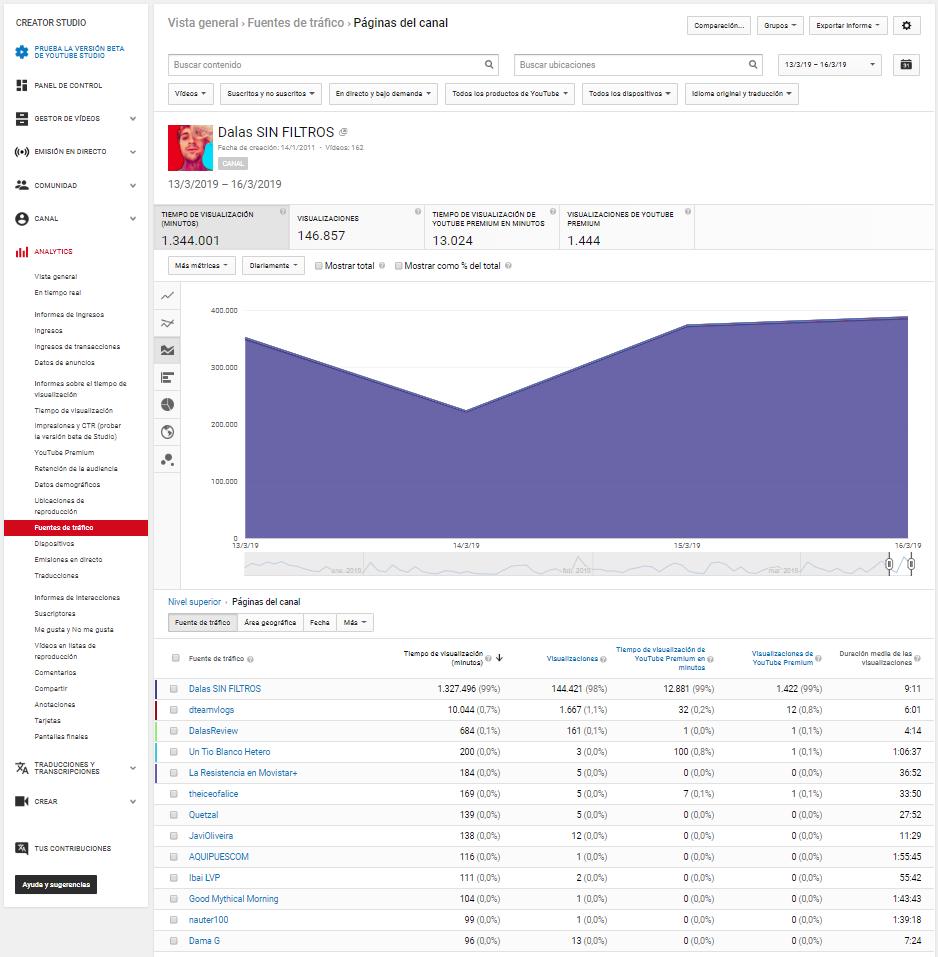Viewport: 938px width, 957px height.
Task: Open the Más tab menu
Action: point(355,623)
